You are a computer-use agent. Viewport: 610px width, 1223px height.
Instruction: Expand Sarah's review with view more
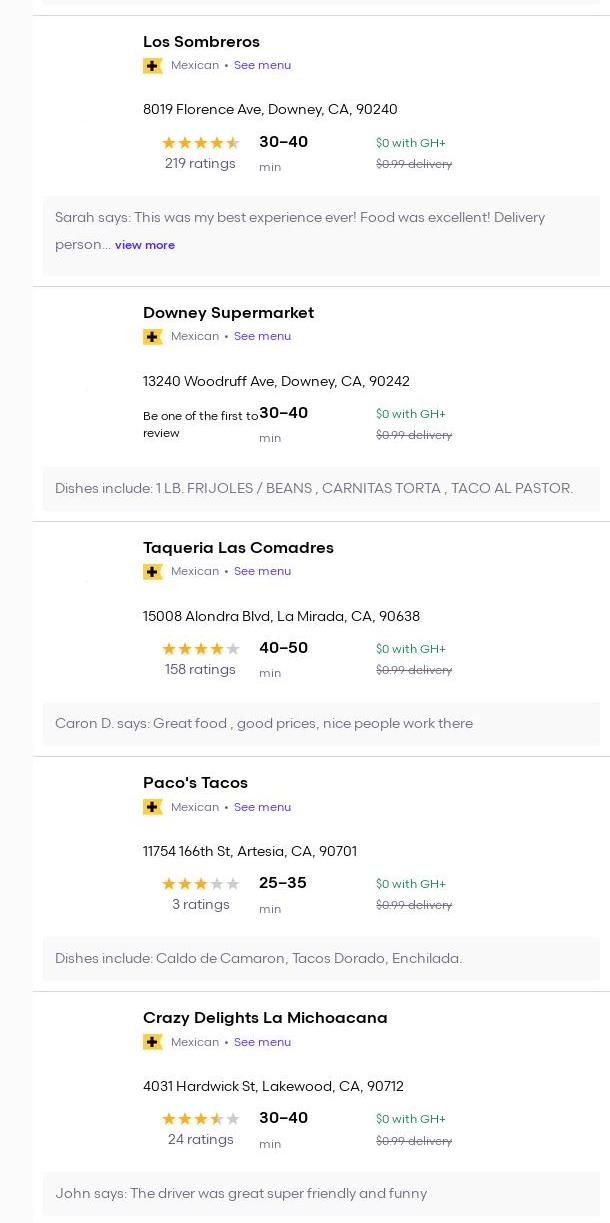coord(145,245)
